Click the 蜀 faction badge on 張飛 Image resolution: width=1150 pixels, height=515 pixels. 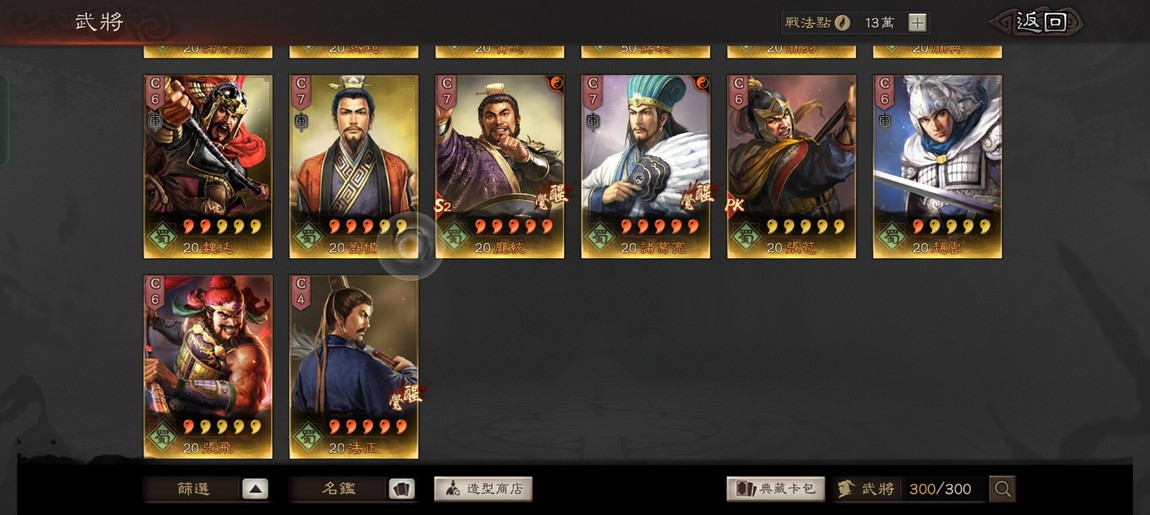pos(162,438)
